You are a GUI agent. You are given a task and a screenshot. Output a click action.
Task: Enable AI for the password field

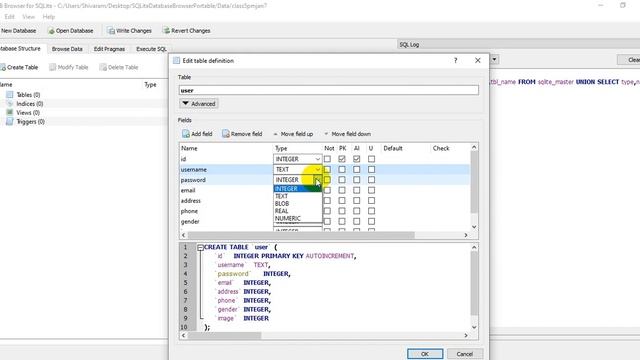[x=357, y=180]
